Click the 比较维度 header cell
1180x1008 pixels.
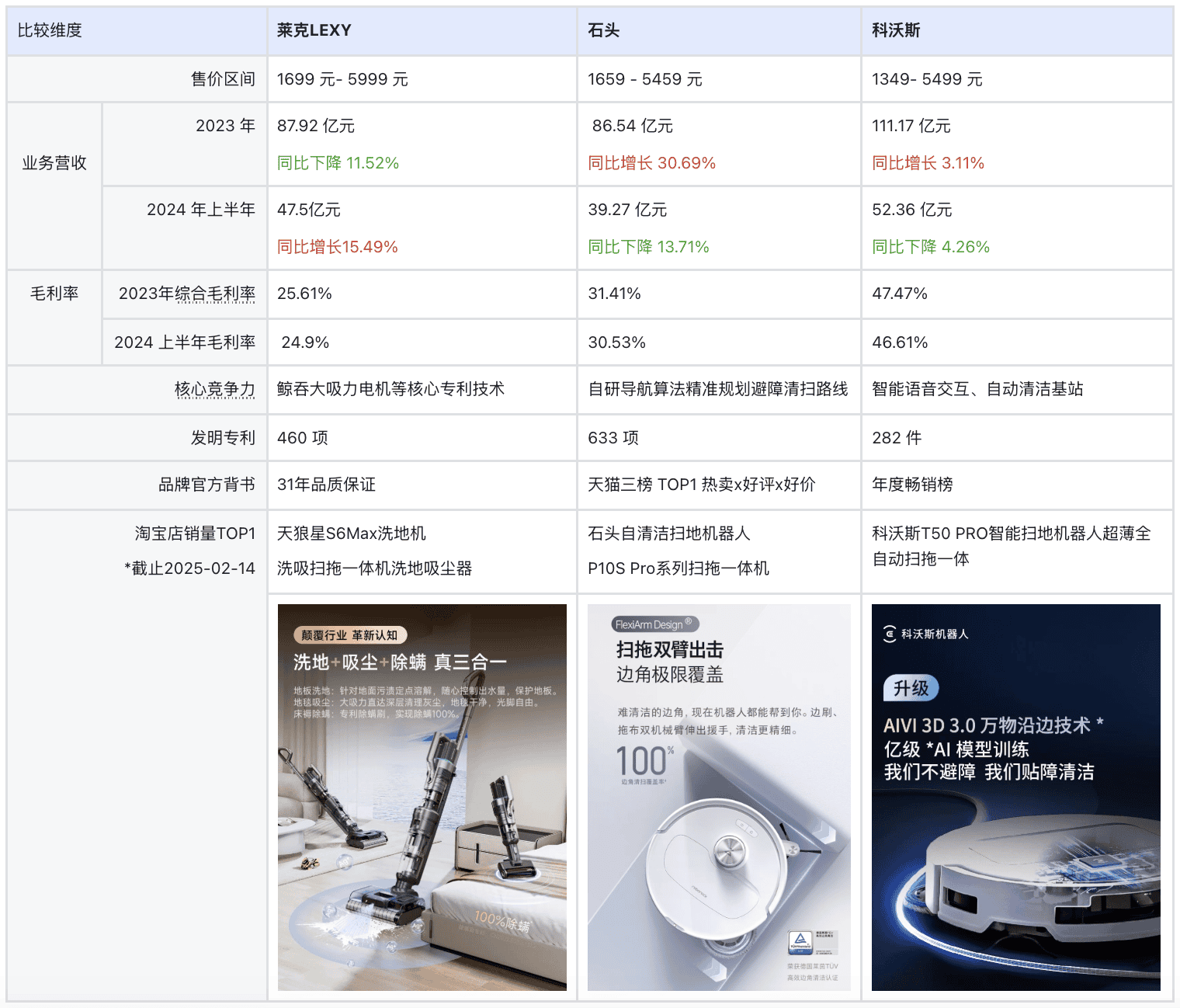coord(137,31)
